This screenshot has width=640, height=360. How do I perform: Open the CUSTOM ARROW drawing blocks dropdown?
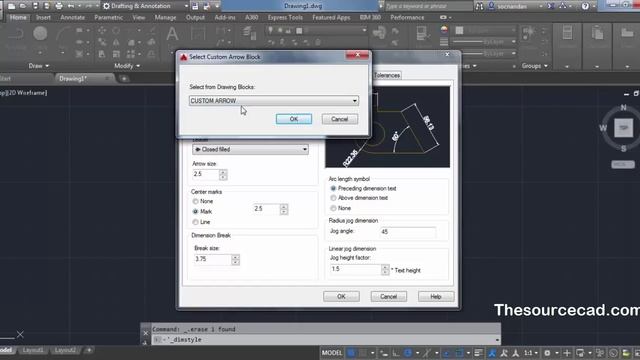click(x=274, y=100)
